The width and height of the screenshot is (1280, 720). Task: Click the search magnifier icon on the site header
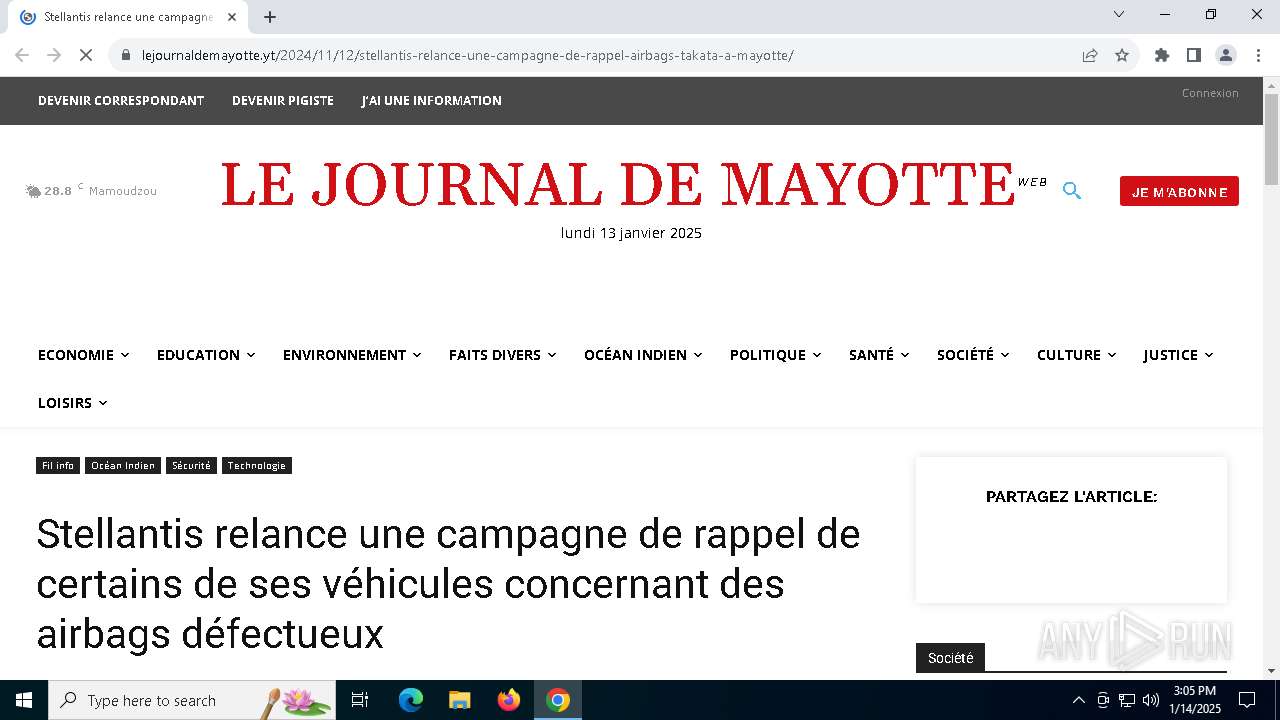pos(1072,191)
